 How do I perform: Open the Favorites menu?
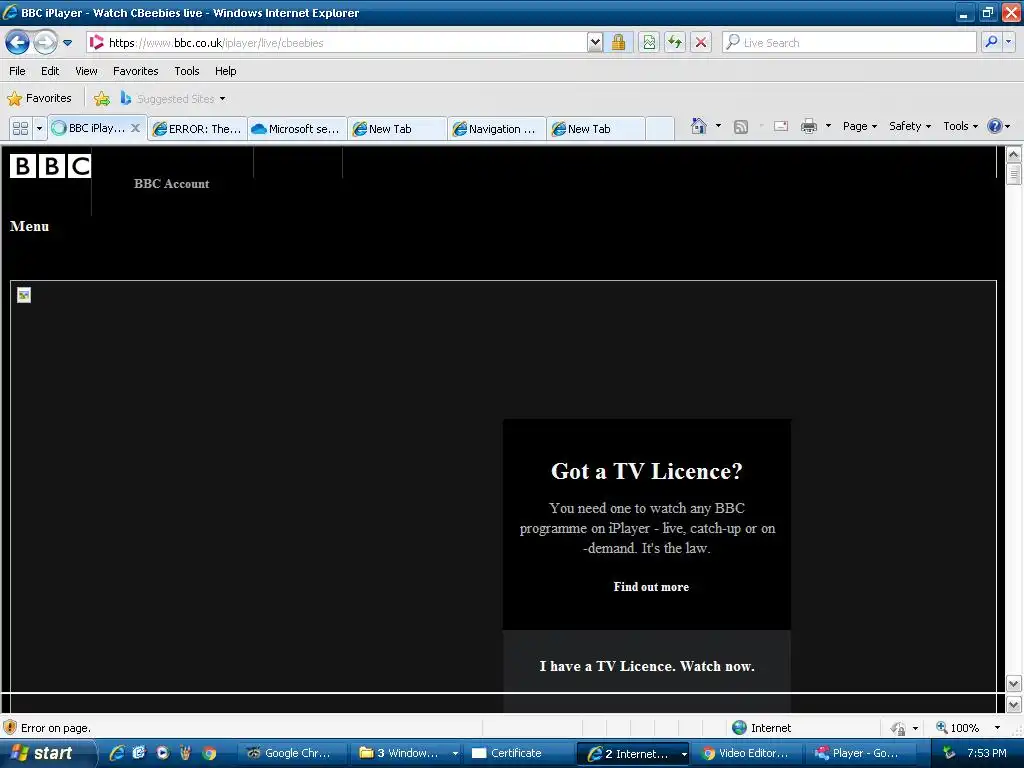(x=136, y=71)
